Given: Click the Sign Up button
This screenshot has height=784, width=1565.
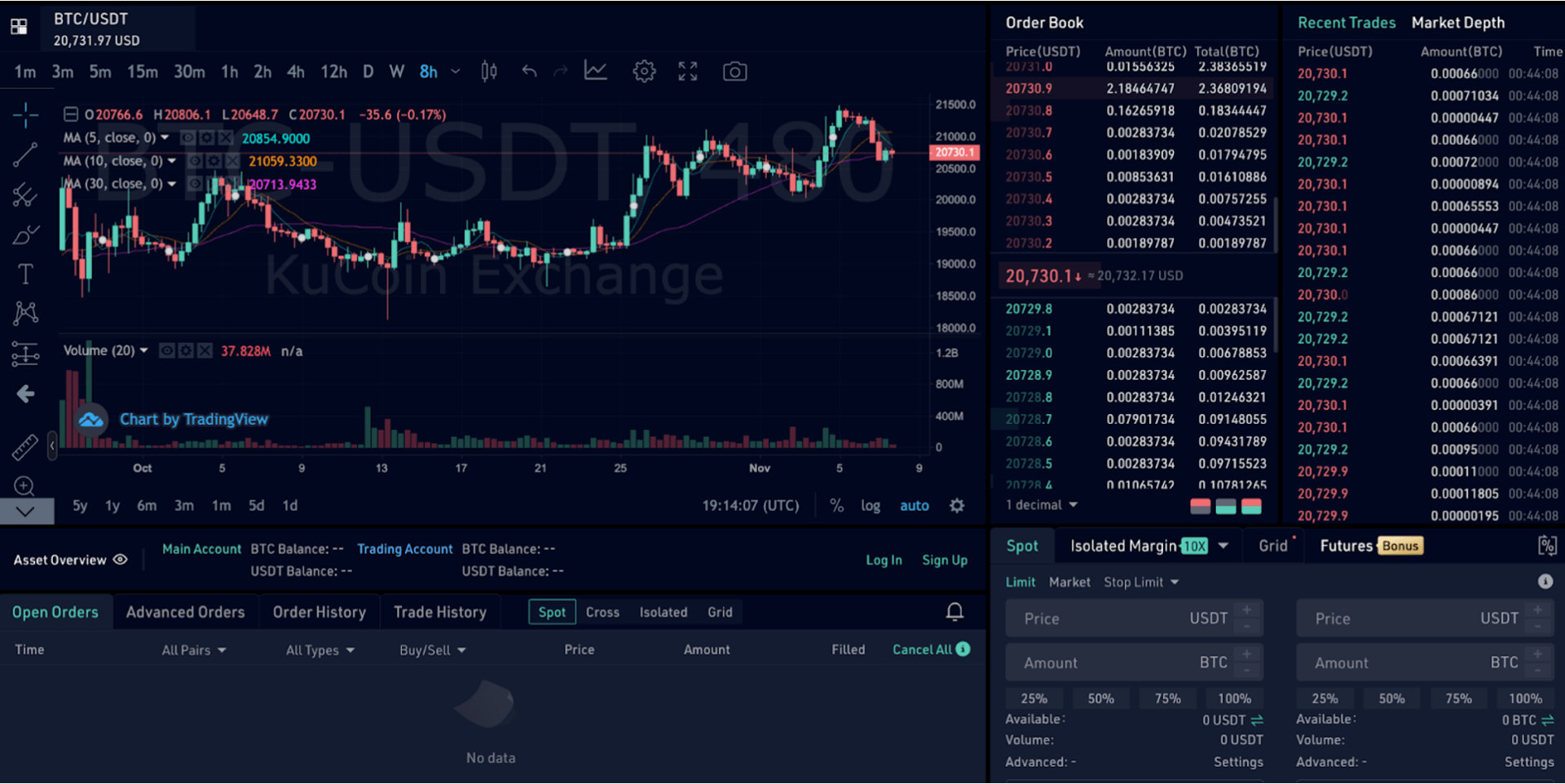Looking at the screenshot, I should pyautogui.click(x=945, y=560).
